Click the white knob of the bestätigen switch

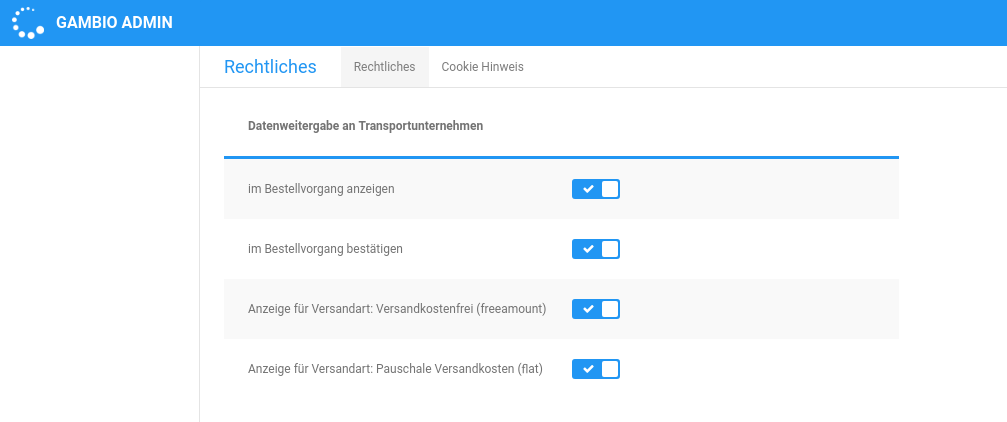pyautogui.click(x=610, y=249)
